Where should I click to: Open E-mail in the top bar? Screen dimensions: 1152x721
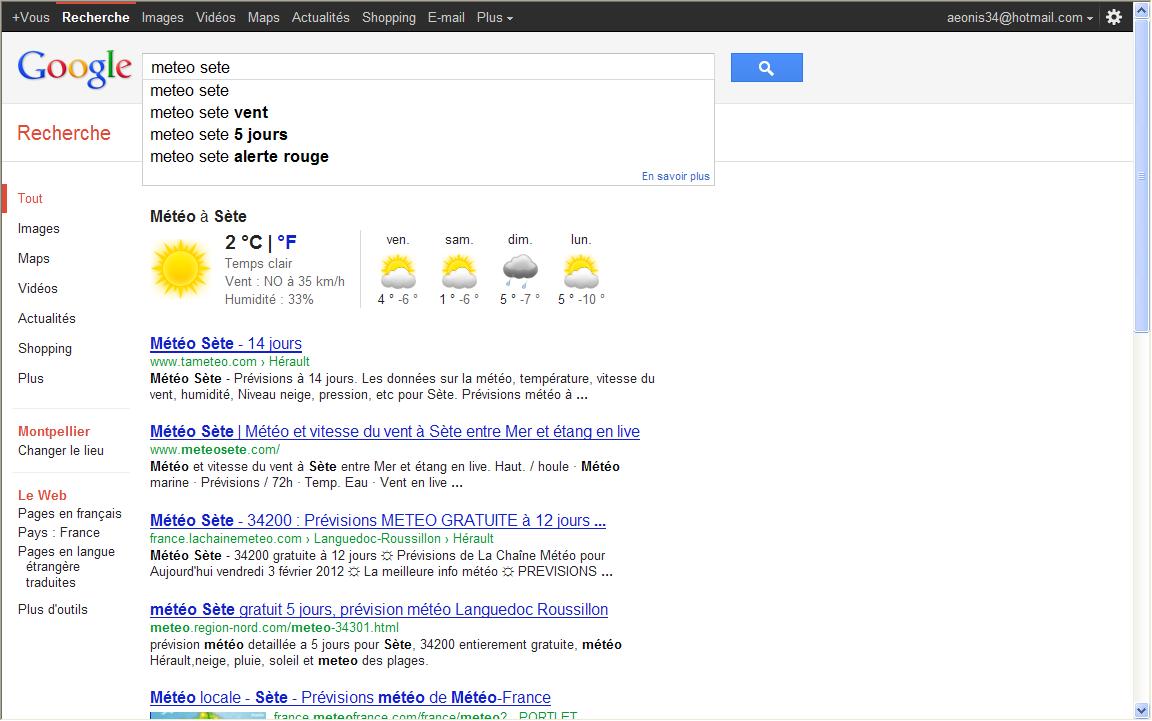tap(446, 17)
